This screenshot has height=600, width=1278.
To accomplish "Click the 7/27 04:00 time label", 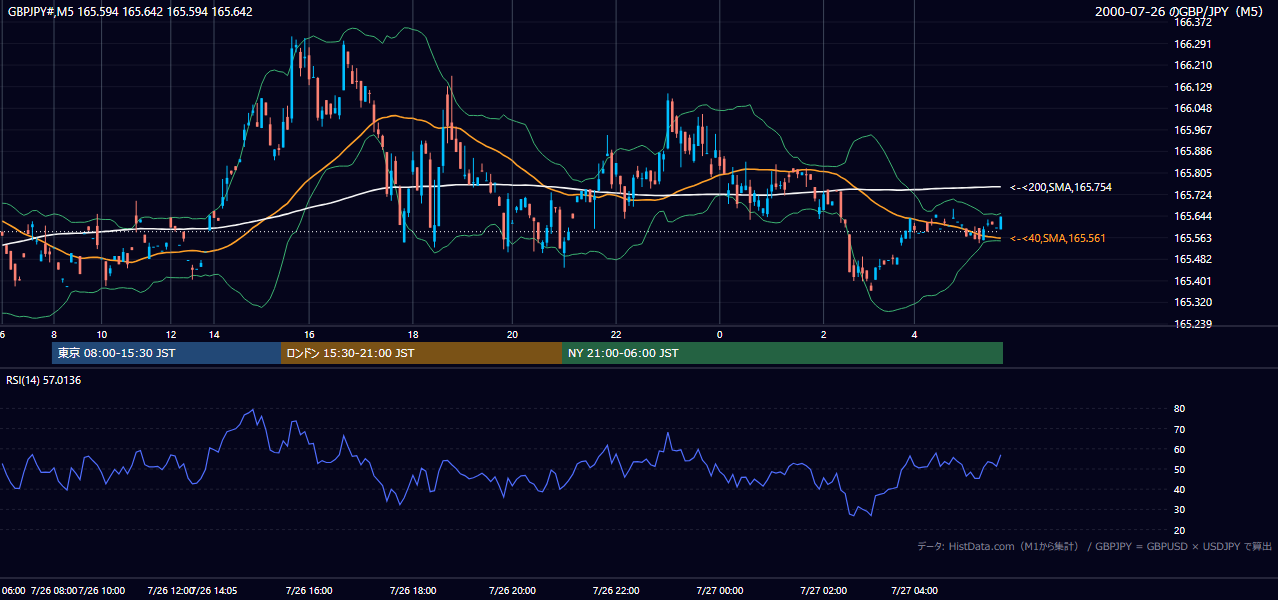I will pyautogui.click(x=914, y=591).
